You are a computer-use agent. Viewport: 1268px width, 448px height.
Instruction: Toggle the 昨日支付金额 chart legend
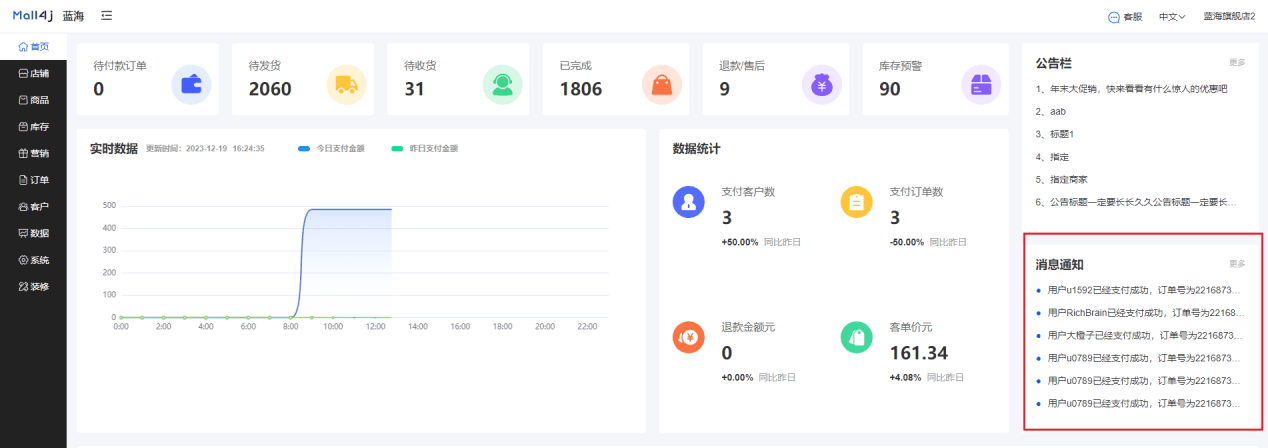pyautogui.click(x=424, y=148)
